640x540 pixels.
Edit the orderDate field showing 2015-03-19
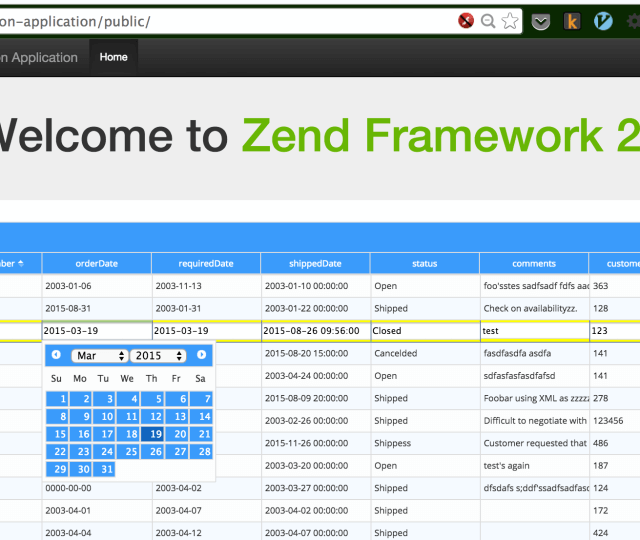(x=97, y=331)
